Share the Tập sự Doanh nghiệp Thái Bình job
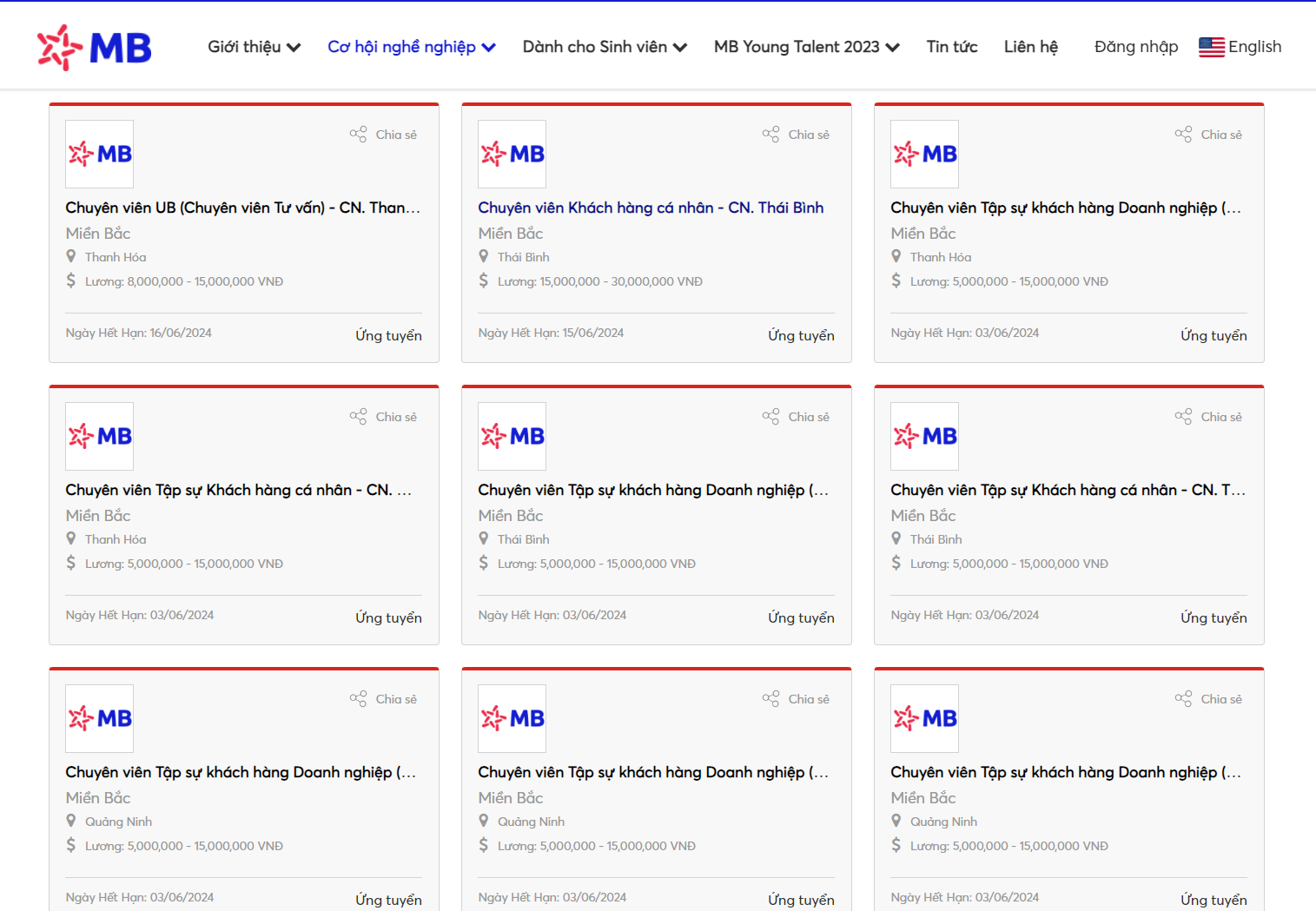Screen dimensions: 1316x911 796,417
